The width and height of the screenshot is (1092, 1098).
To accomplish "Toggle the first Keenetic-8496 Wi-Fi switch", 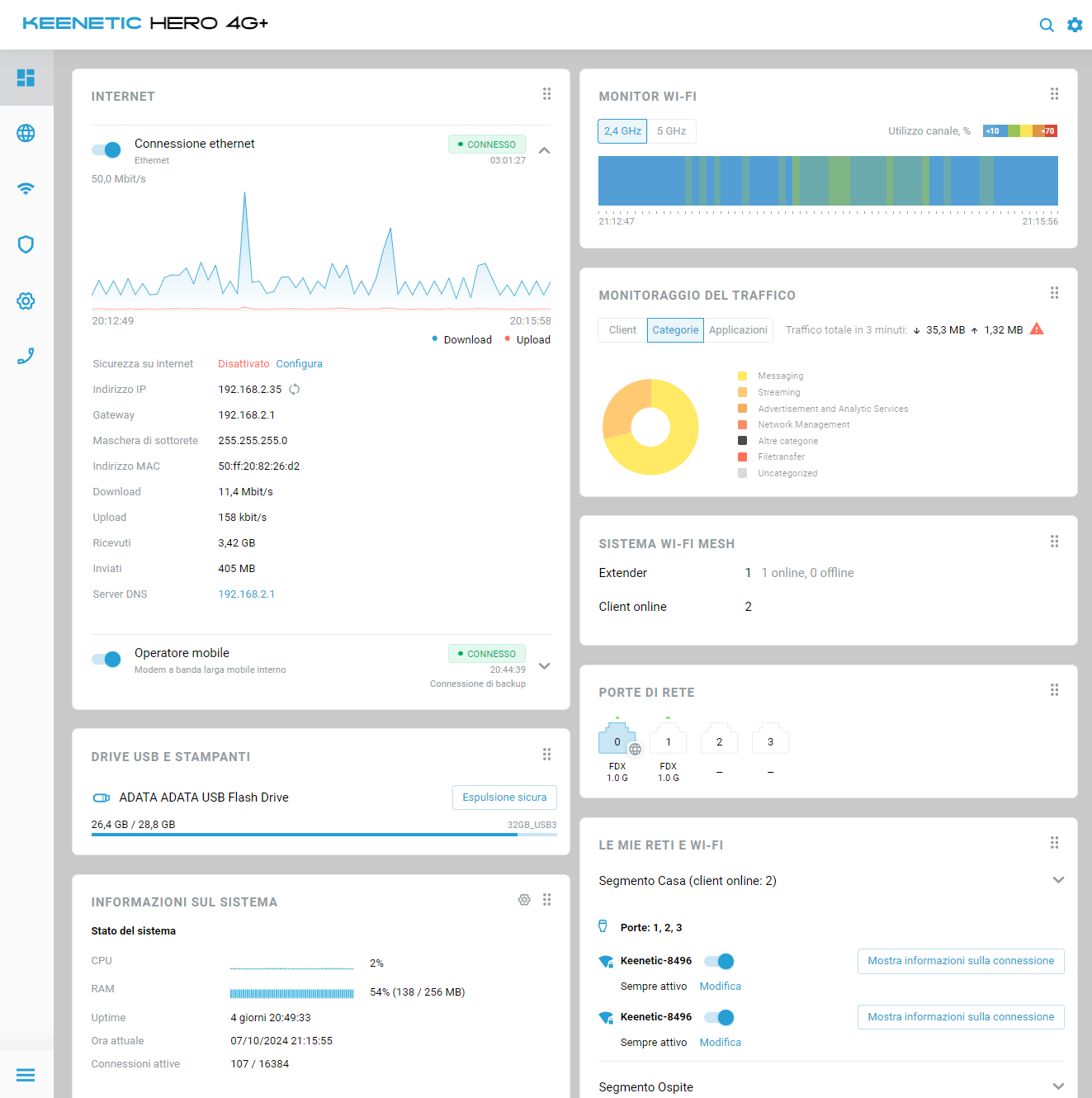I will 719,961.
